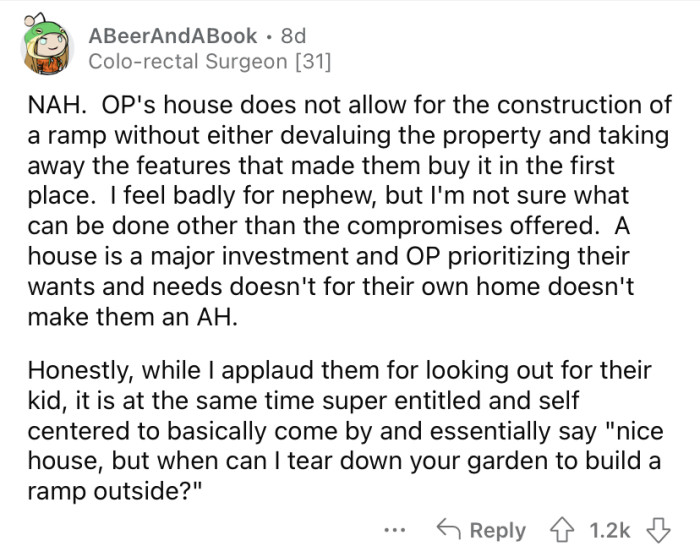The height and width of the screenshot is (557, 700).
Task: Open ABeerAndABook's user avatar
Action: click(x=47, y=48)
